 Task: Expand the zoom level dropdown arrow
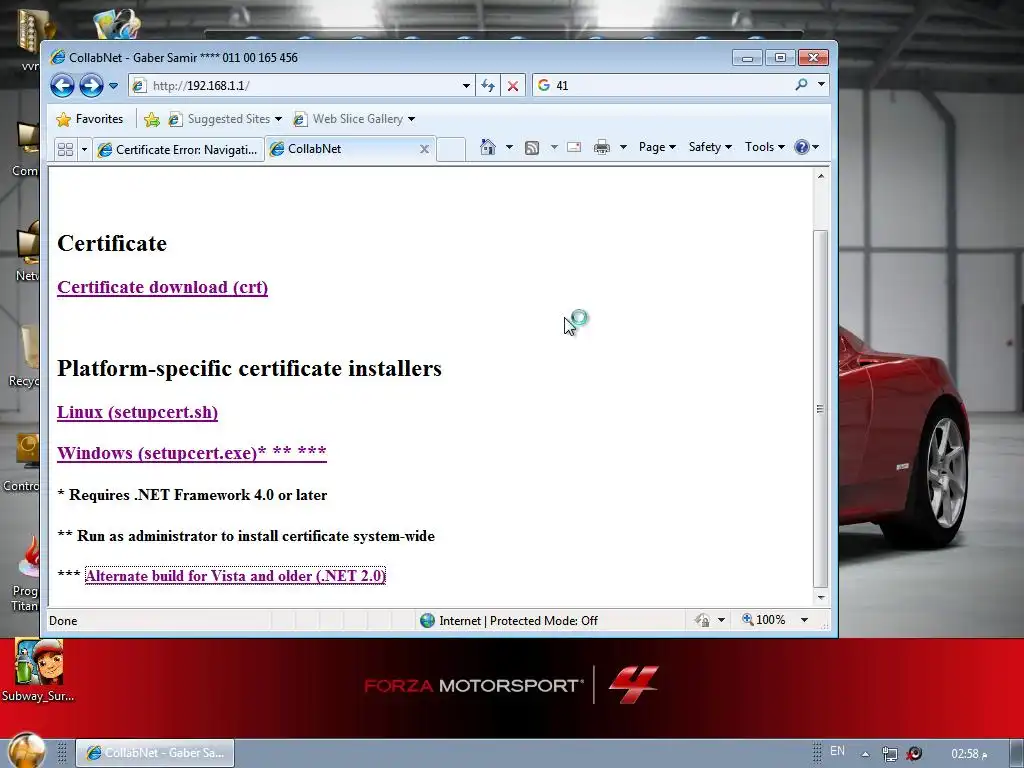805,620
